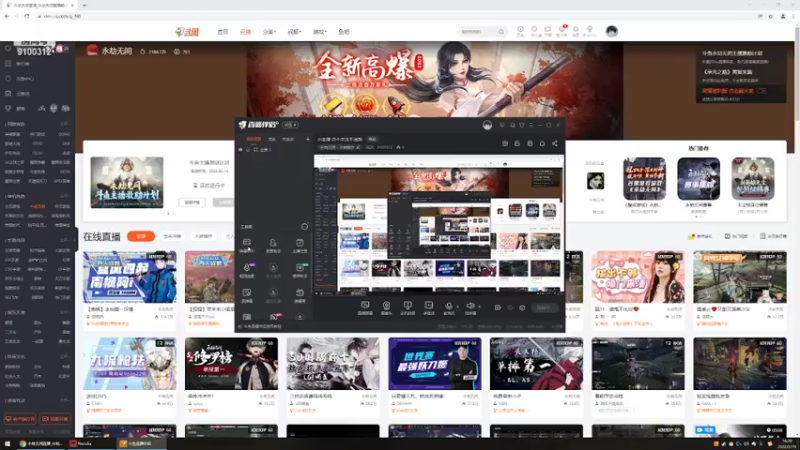Mute speaker icon in 直播伴侣
Image resolution: width=800 pixels, height=450 pixels.
(x=470, y=306)
